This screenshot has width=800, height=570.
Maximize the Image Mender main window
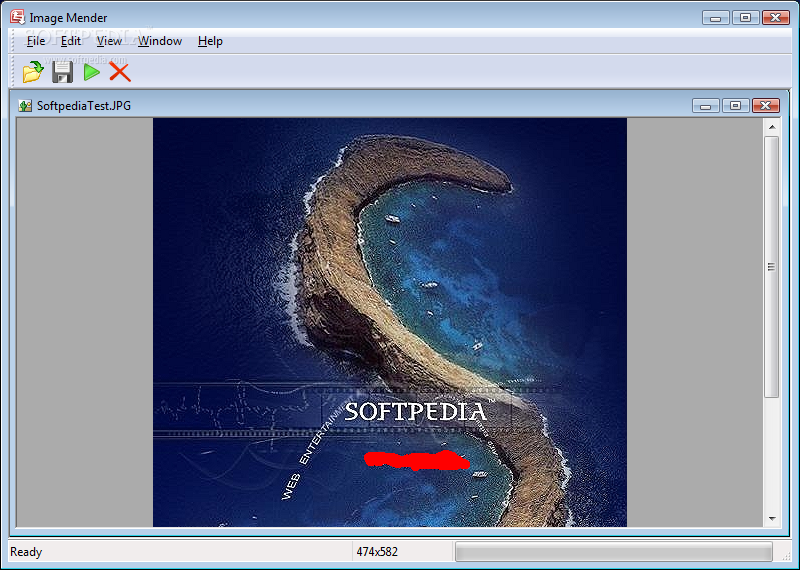[x=745, y=17]
